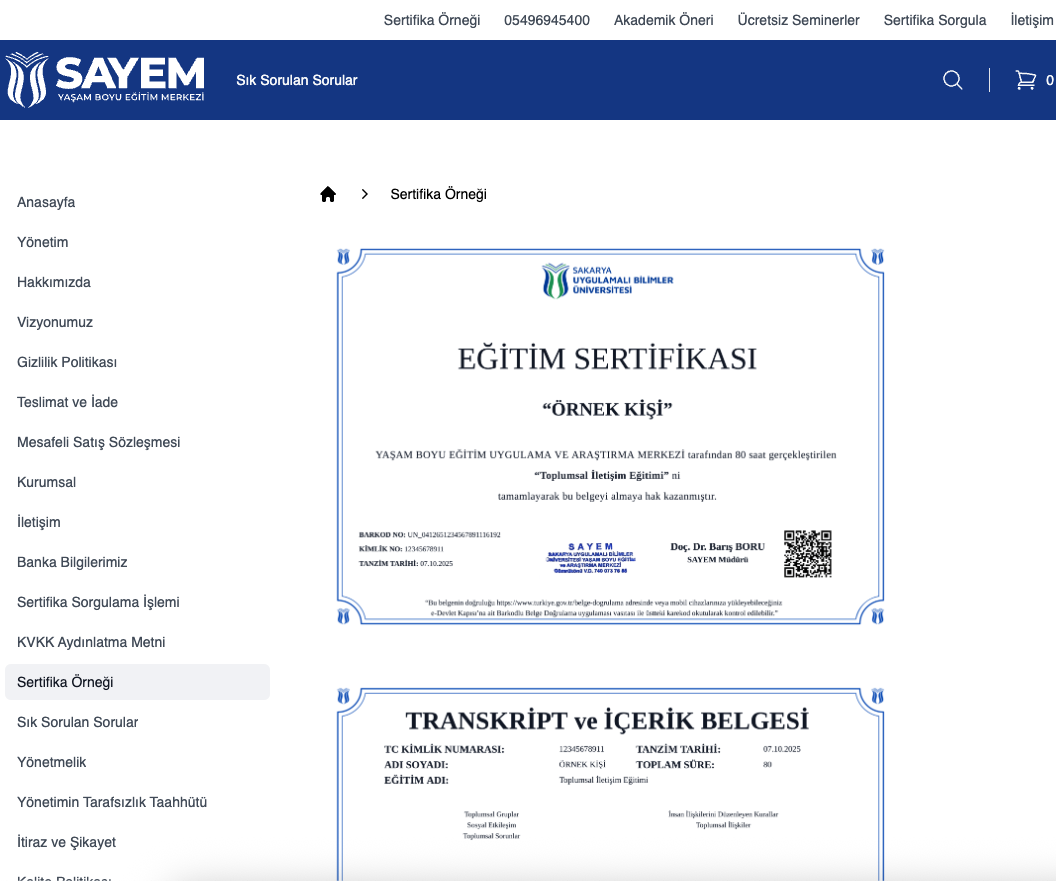Open the shopping cart icon
The width and height of the screenshot is (1056, 881).
1025,80
